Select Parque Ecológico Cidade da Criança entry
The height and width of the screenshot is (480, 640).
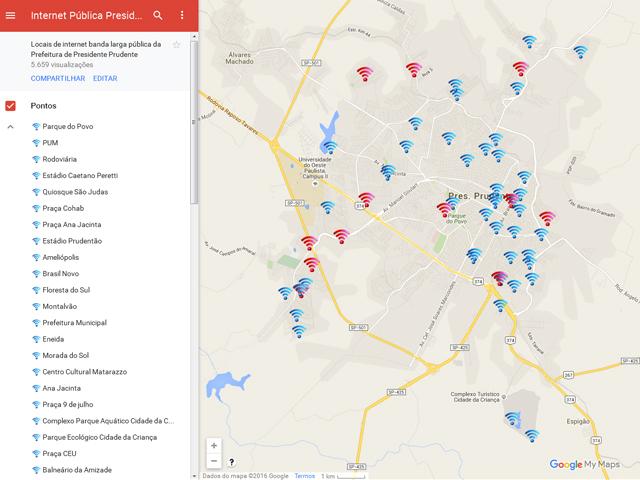click(x=100, y=437)
